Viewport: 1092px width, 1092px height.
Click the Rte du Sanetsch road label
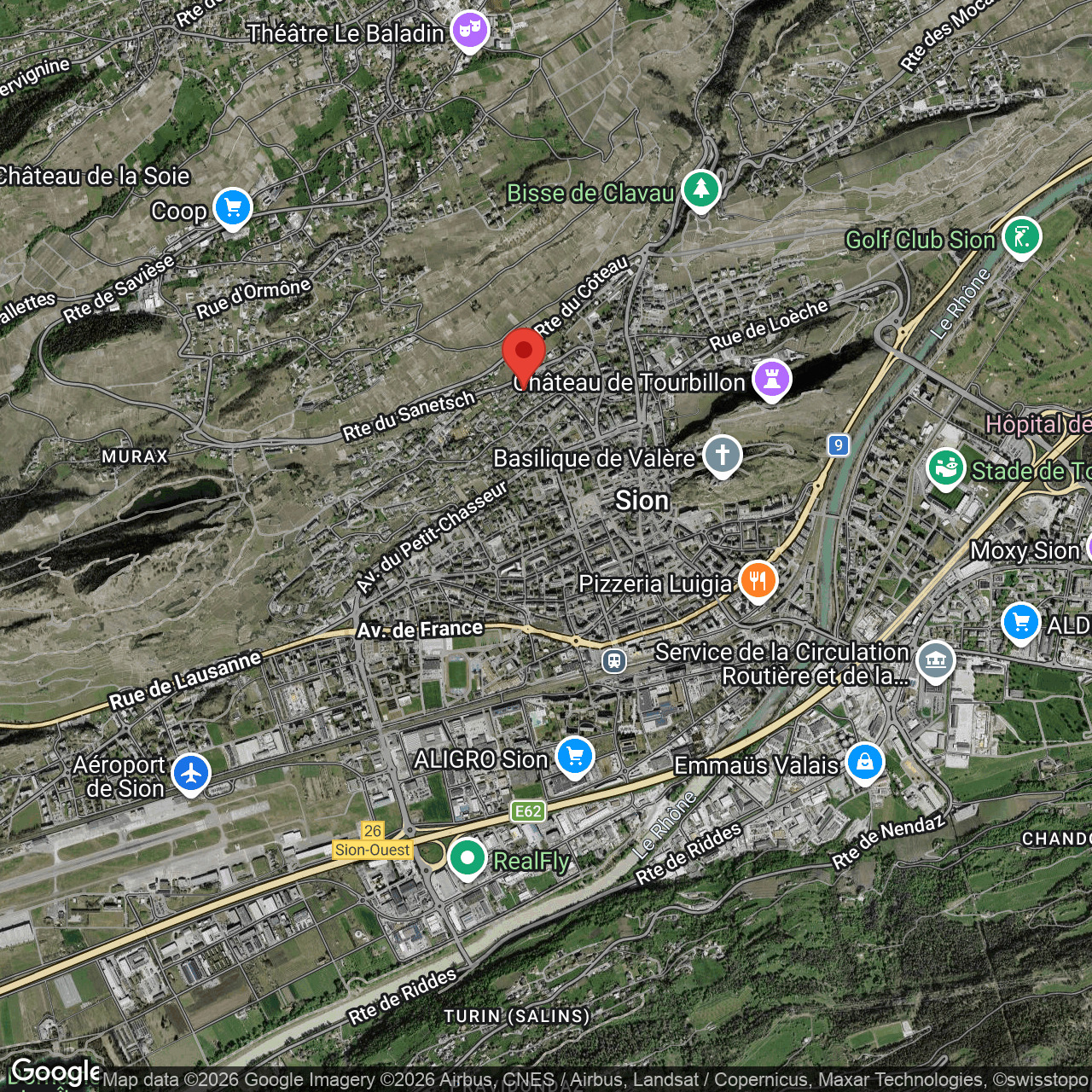click(x=409, y=416)
